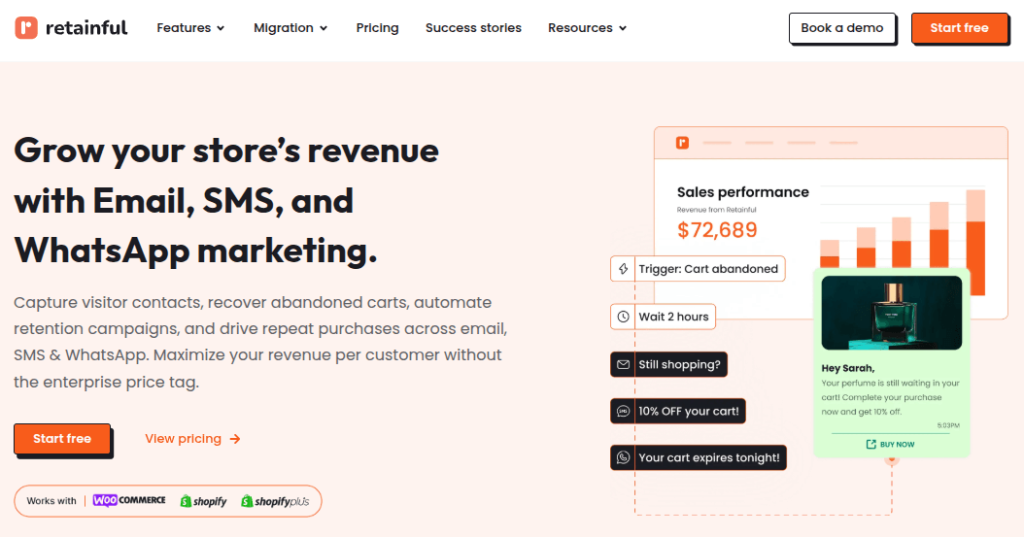The height and width of the screenshot is (537, 1024).
Task: Click the Works with label
Action: (x=52, y=501)
